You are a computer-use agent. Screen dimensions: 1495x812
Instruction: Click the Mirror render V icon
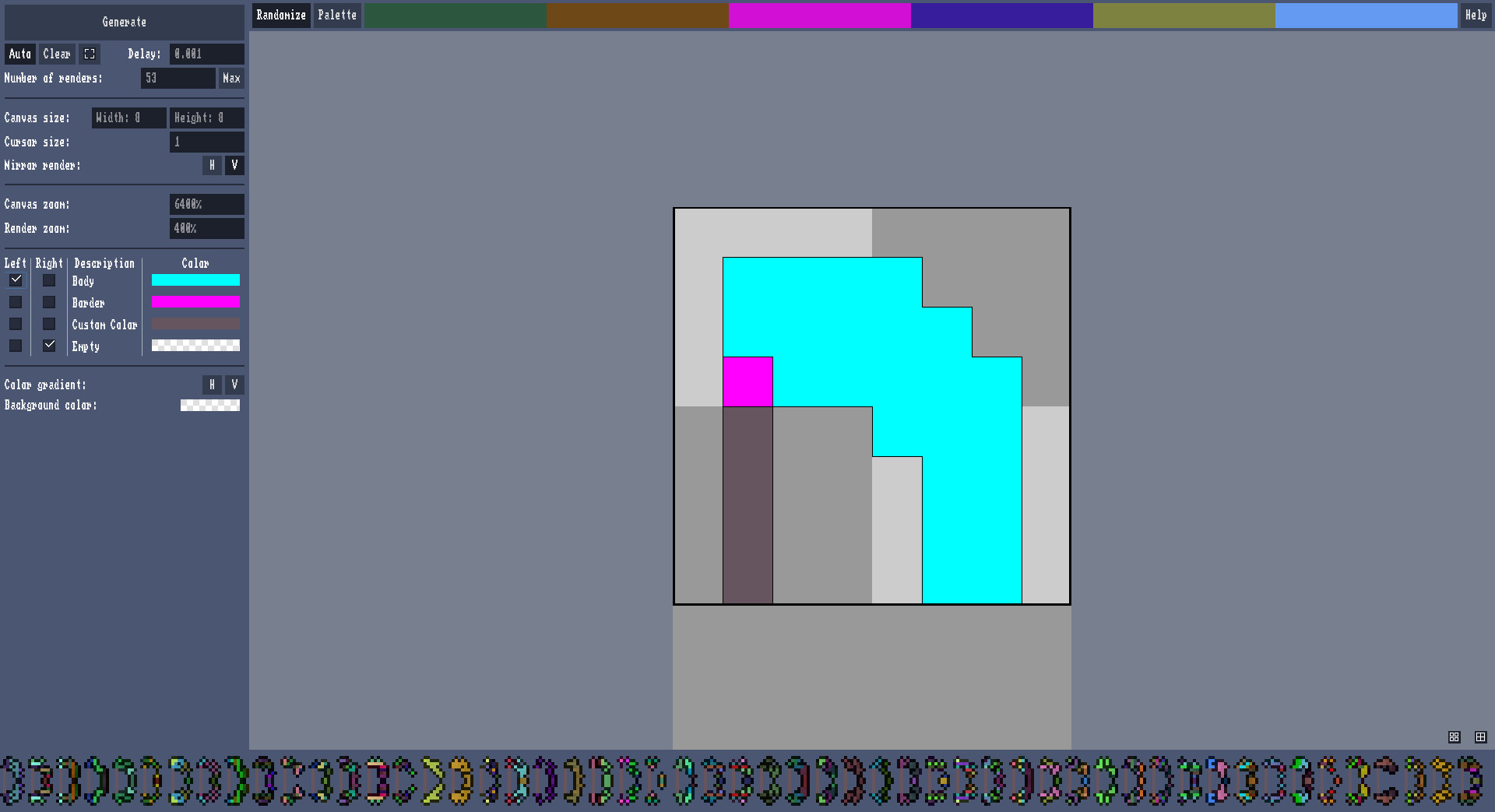[x=234, y=165]
